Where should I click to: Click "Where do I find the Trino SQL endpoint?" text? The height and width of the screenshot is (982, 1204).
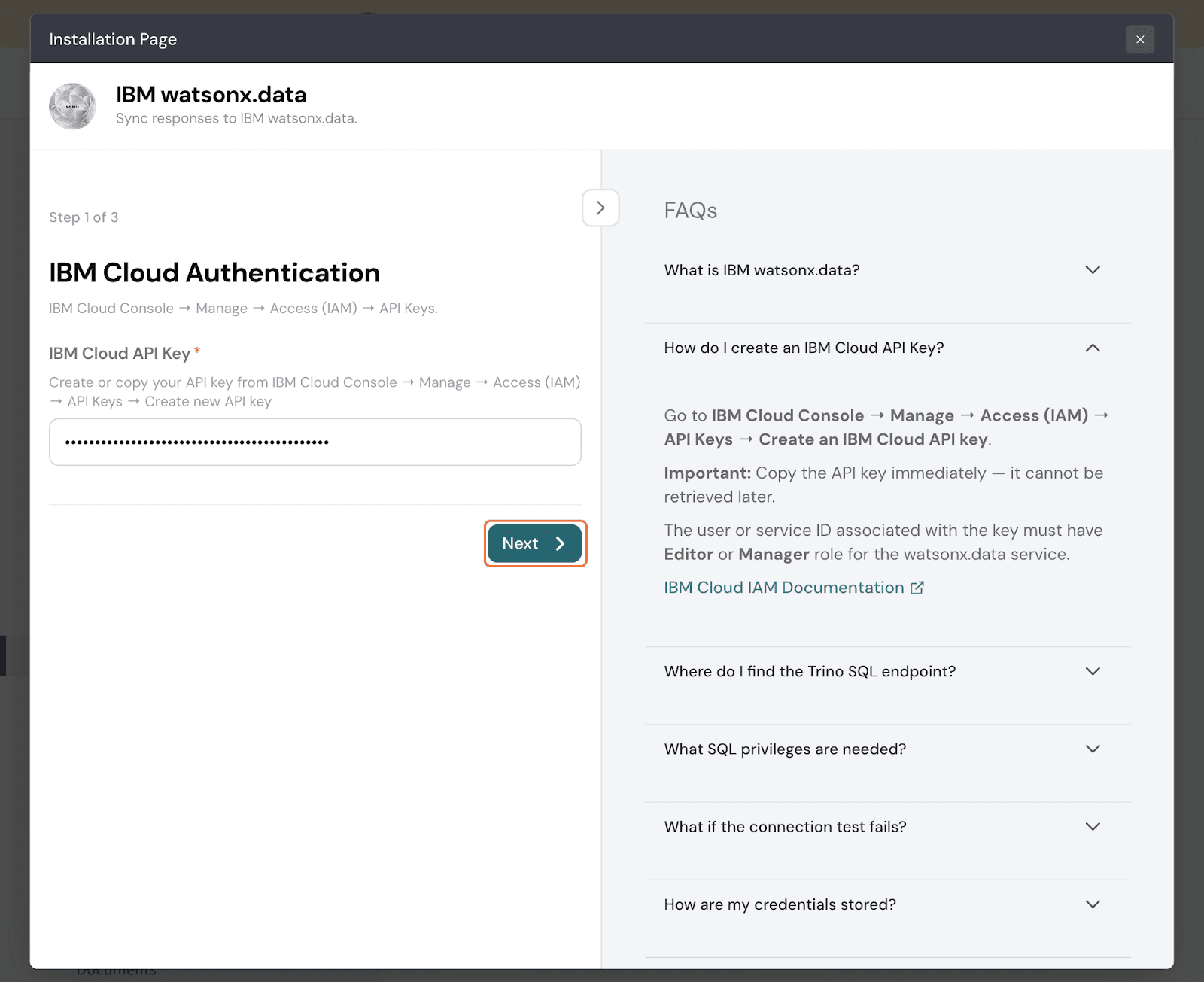pyautogui.click(x=810, y=671)
